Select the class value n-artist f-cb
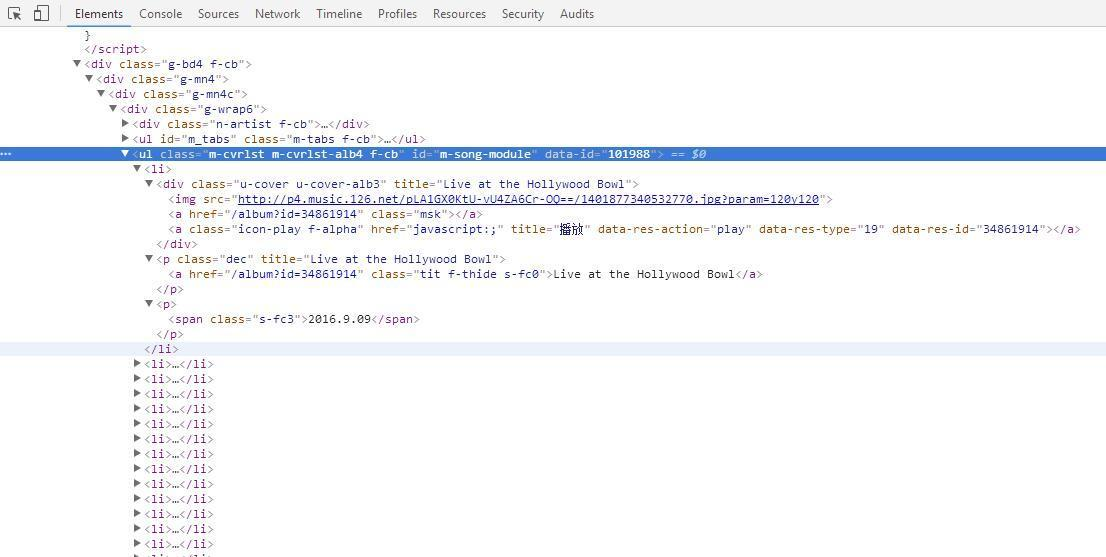Screen dimensions: 1106x557 (x=261, y=124)
